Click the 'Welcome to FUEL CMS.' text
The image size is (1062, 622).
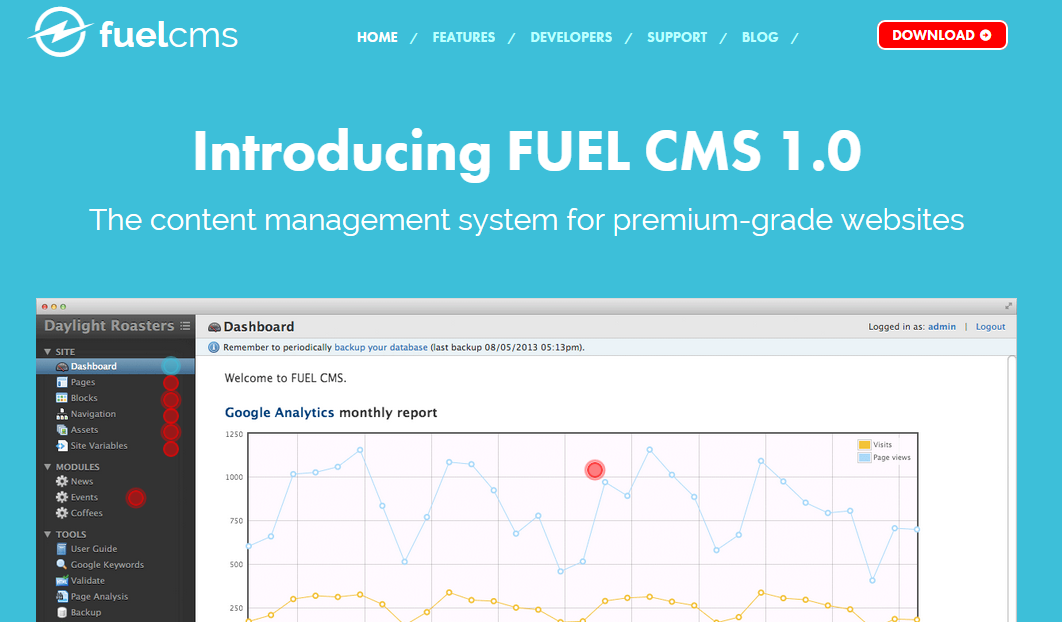coord(285,378)
